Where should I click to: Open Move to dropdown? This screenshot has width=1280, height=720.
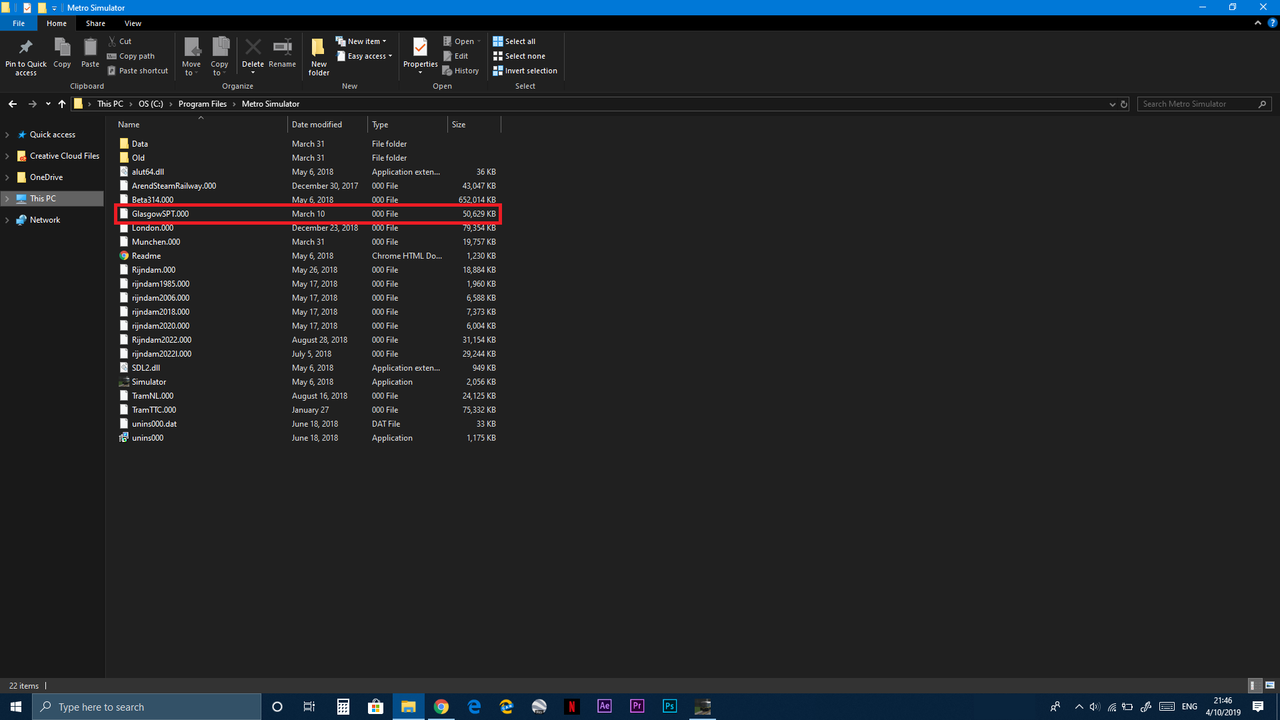(191, 56)
